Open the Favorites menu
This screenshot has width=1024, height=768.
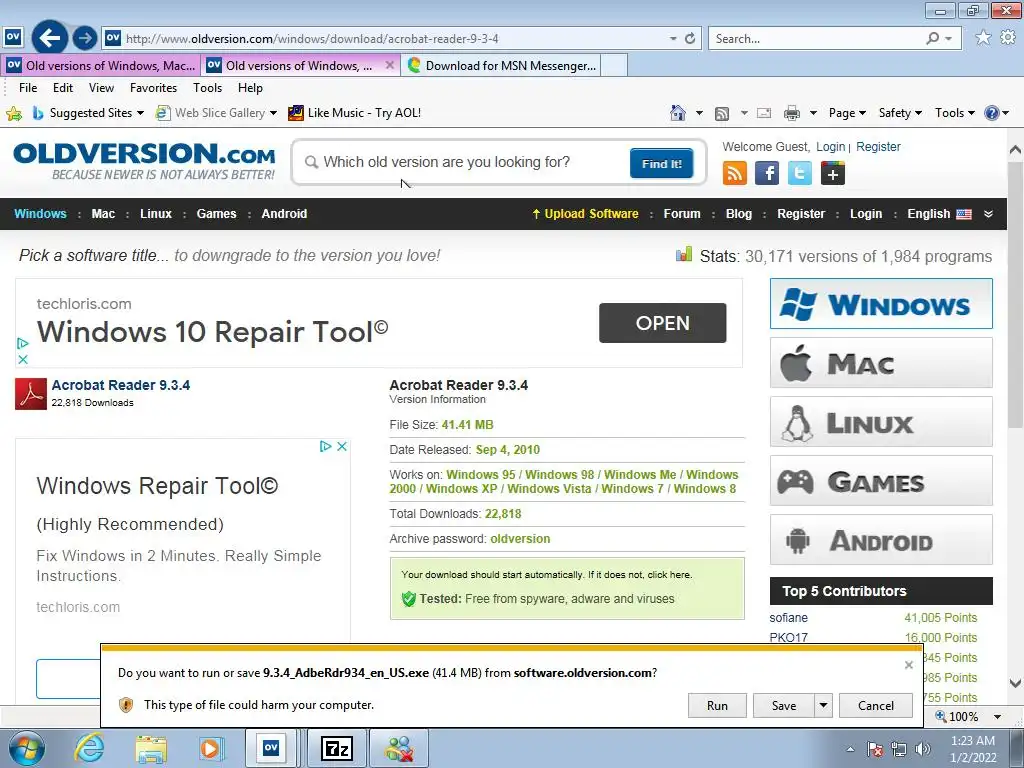153,88
